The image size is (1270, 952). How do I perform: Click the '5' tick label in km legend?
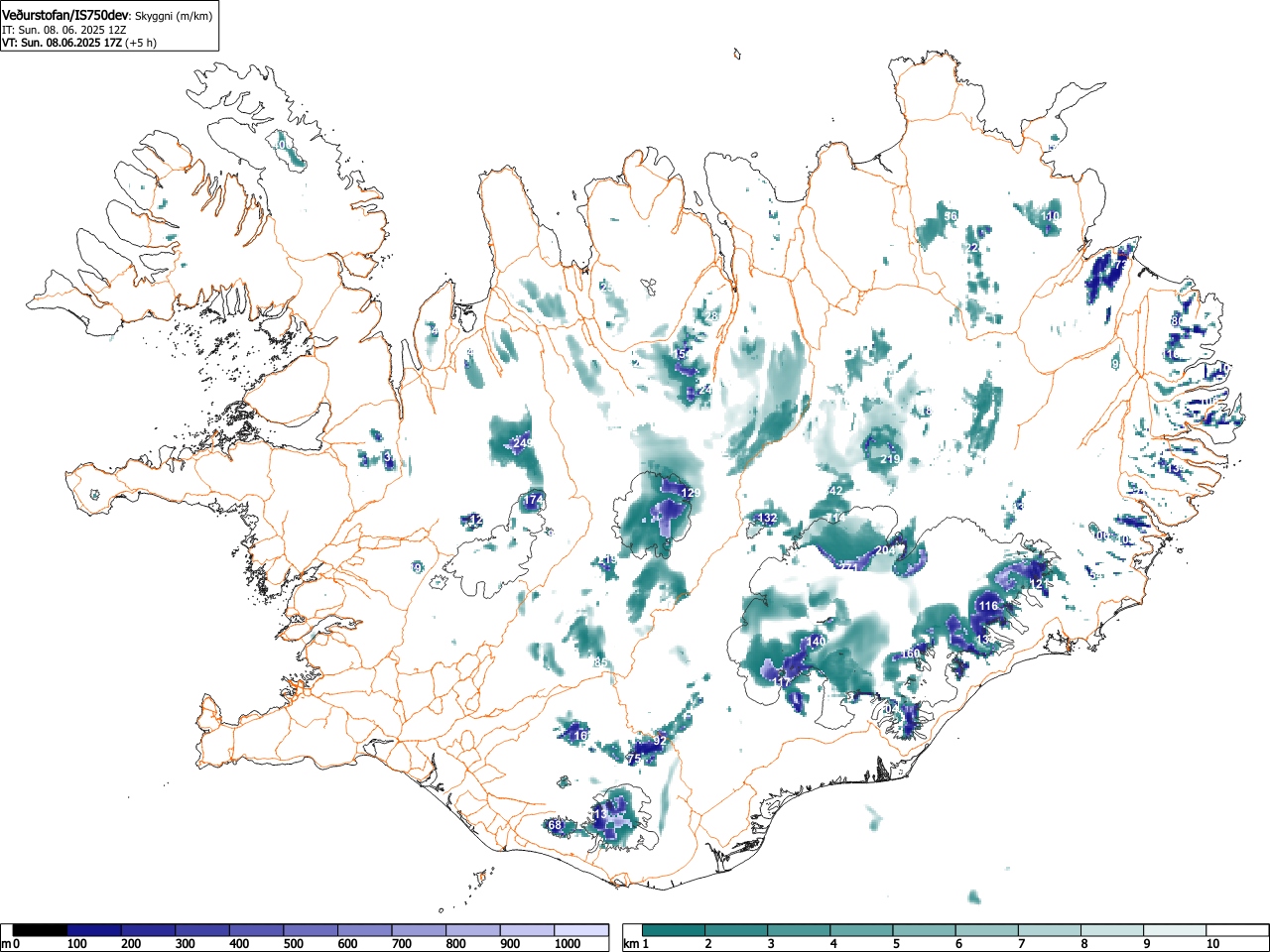coord(895,944)
